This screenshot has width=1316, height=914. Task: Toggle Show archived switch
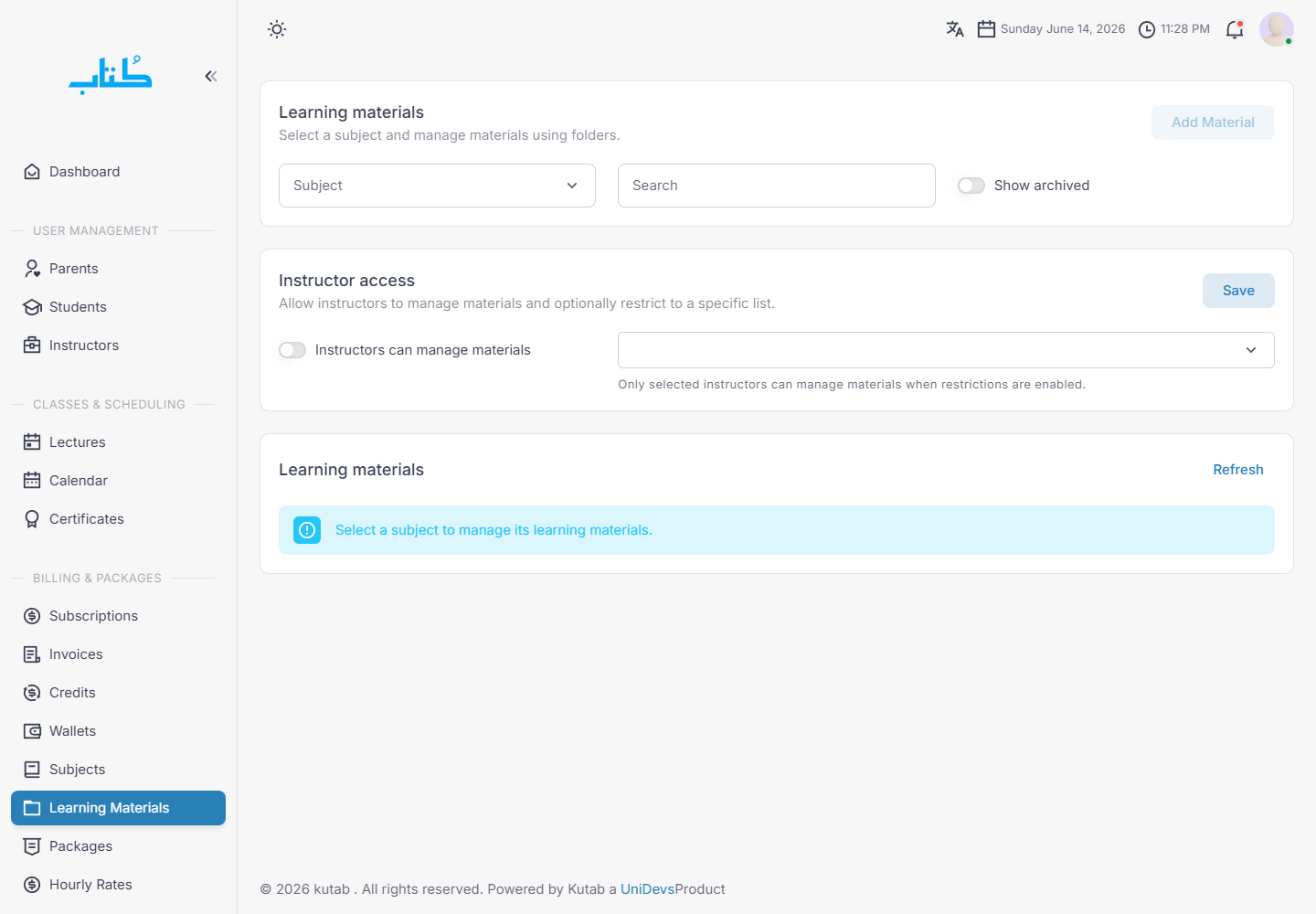(x=971, y=186)
